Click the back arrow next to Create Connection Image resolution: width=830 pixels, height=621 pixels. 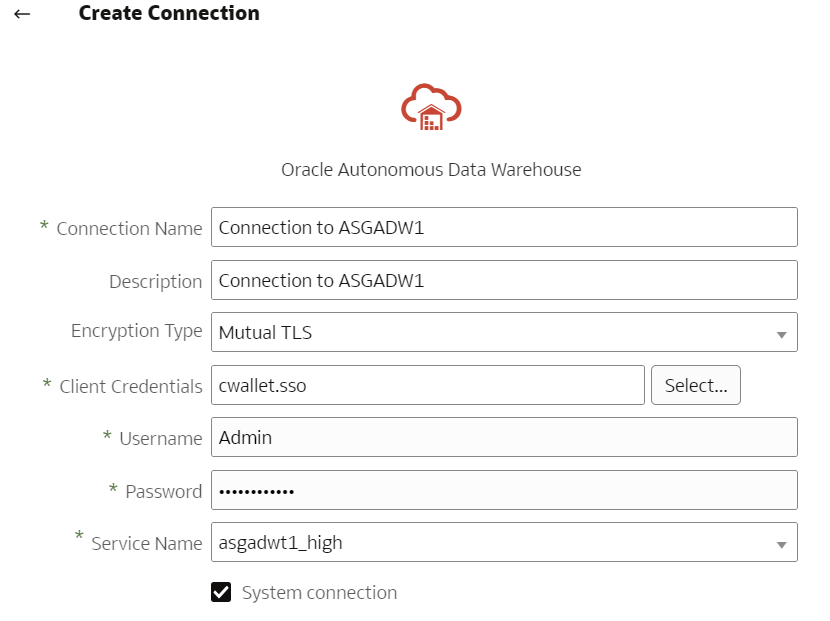click(22, 14)
